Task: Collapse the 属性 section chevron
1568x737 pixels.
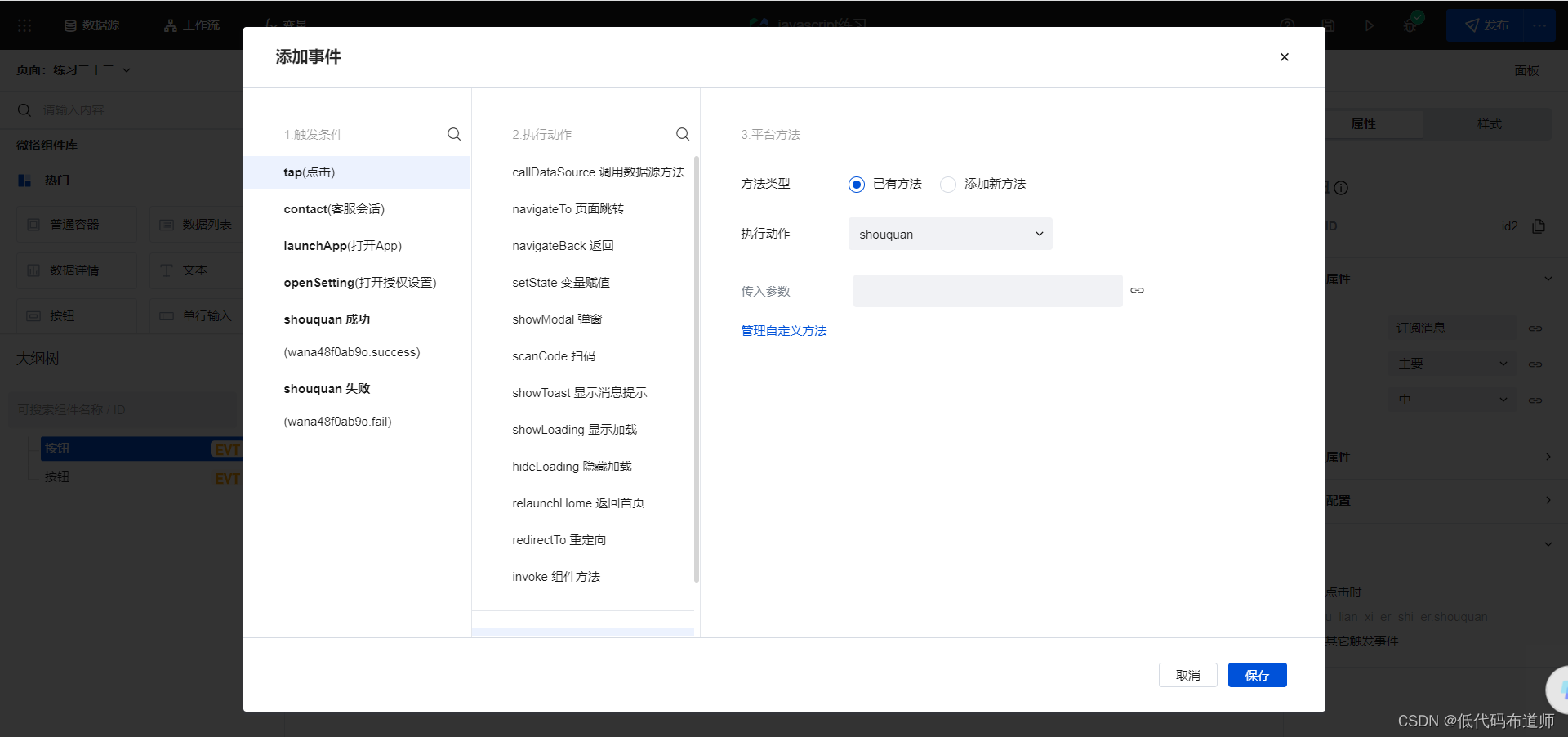Action: 1548,279
